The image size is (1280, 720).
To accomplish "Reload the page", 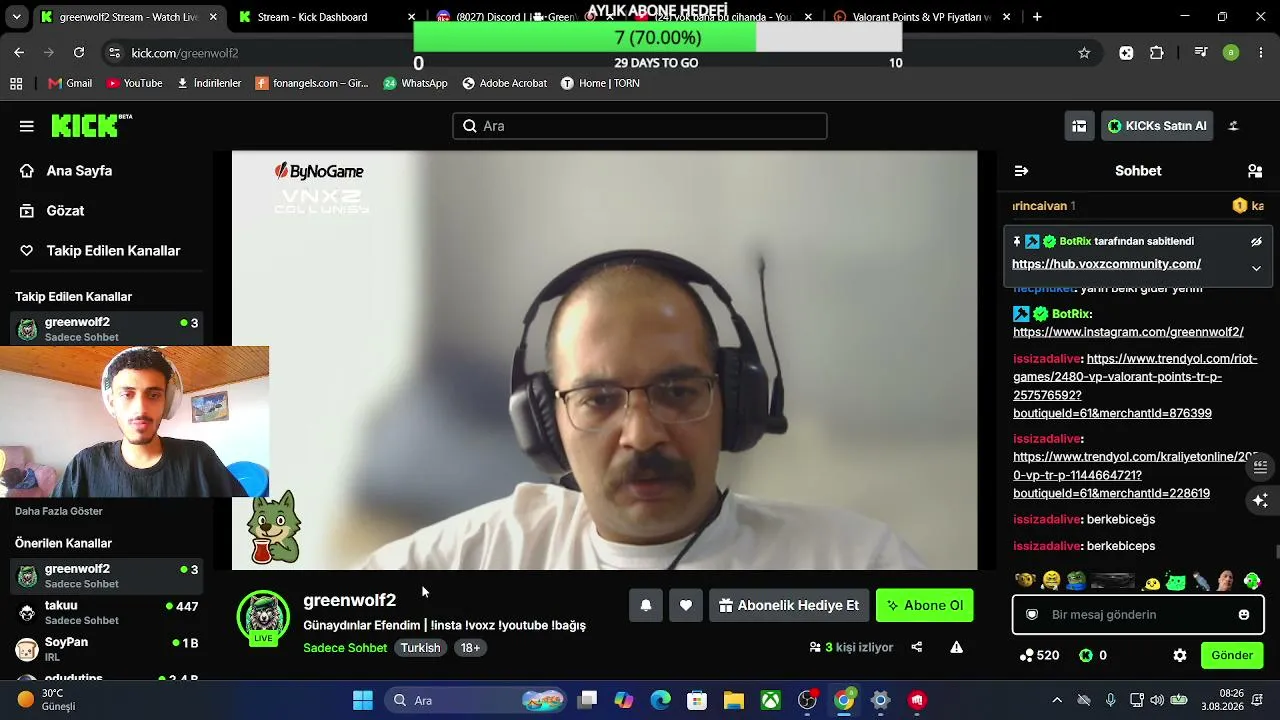I will 79,53.
